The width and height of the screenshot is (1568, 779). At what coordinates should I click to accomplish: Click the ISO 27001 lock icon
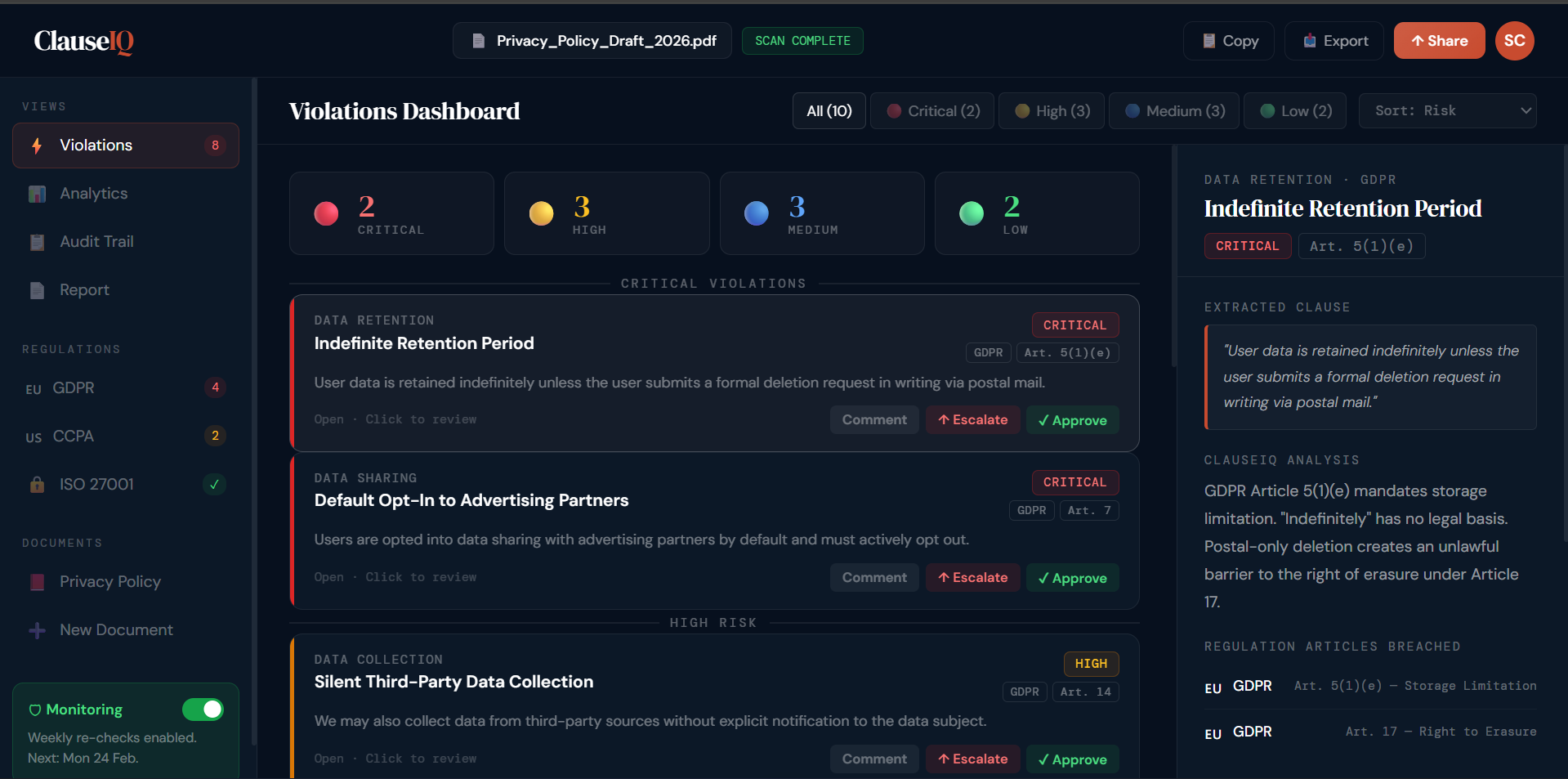tap(37, 485)
